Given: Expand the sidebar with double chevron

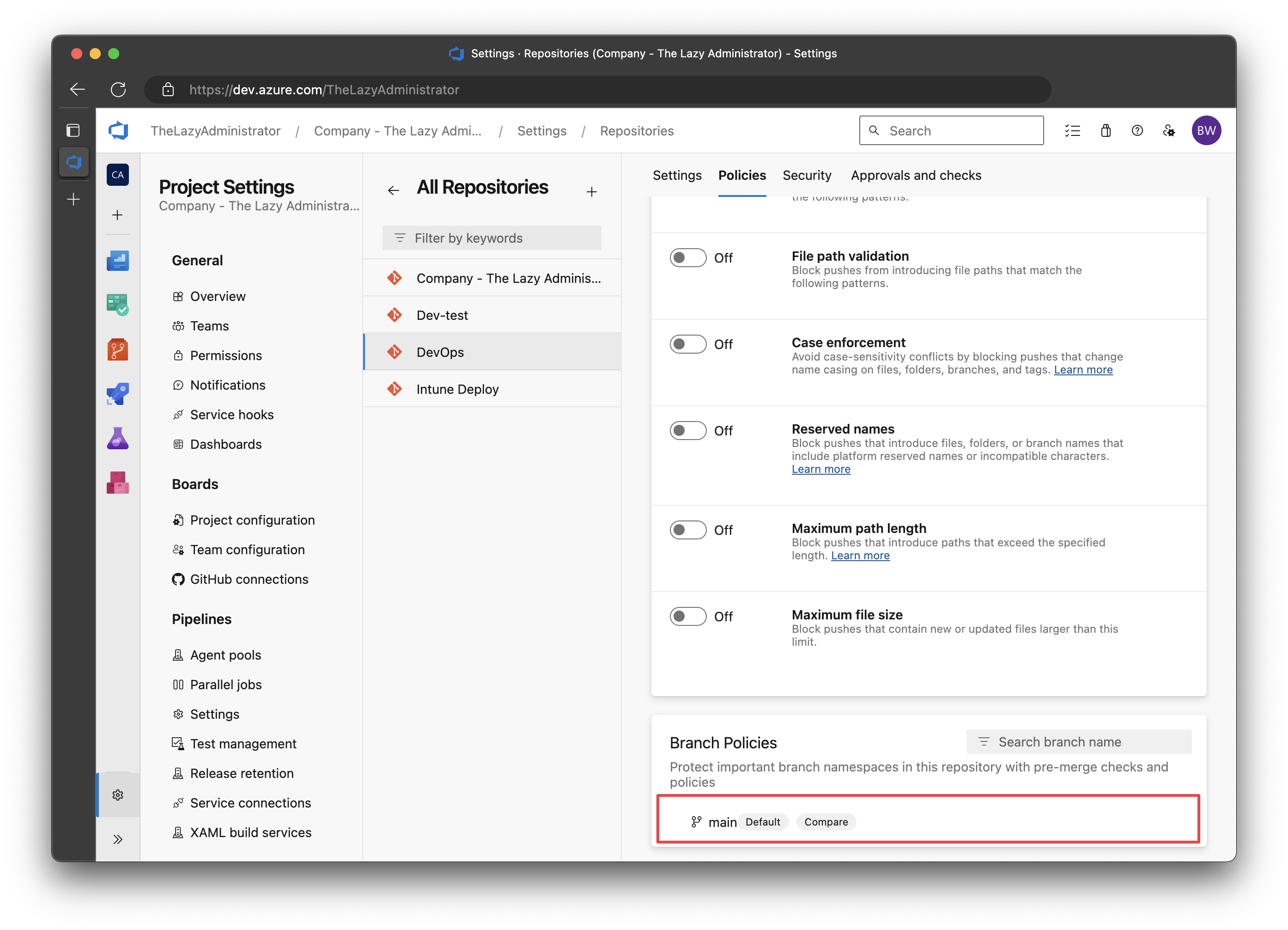Looking at the screenshot, I should pos(117,839).
